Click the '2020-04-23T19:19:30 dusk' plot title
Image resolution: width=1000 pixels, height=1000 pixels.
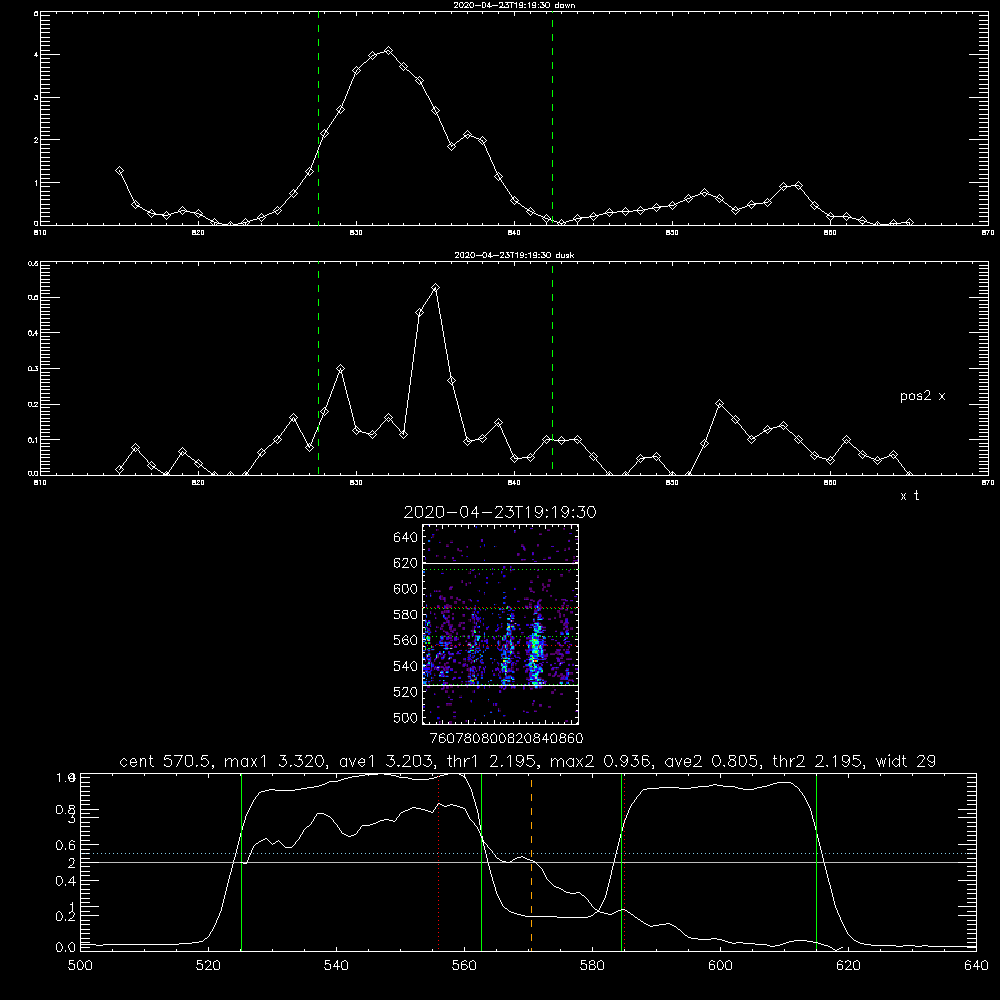click(514, 255)
